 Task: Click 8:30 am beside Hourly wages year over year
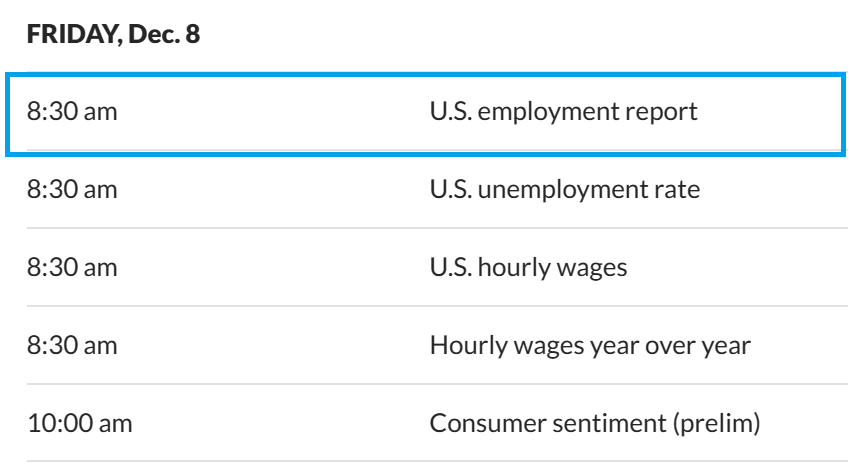71,345
